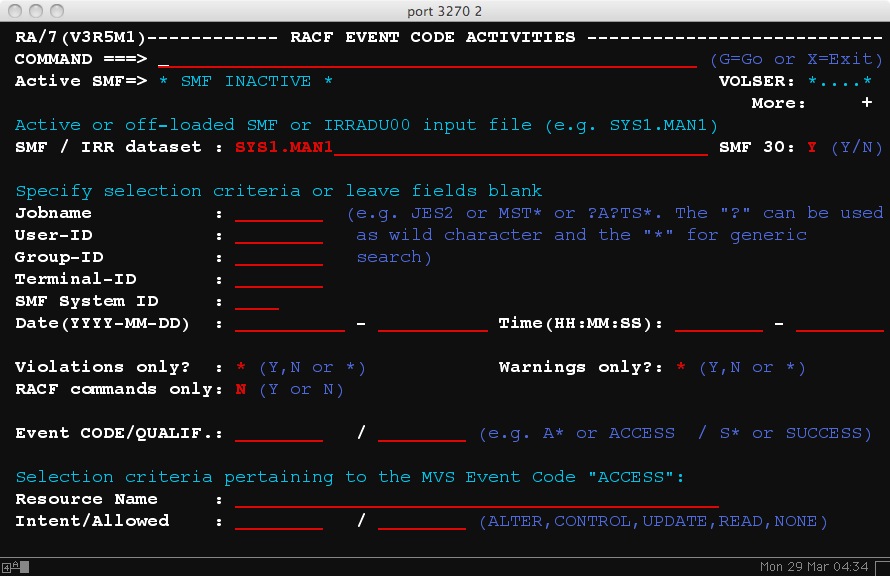Click the VOLSER value "*....*"
The height and width of the screenshot is (576, 890).
[839, 81]
